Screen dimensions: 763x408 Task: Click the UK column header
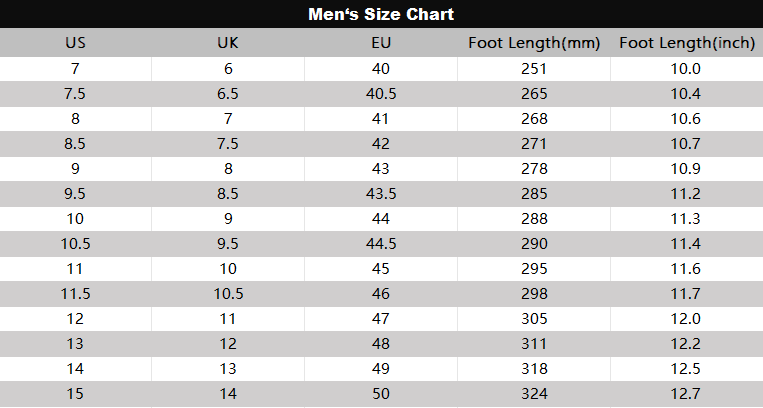pyautogui.click(x=228, y=43)
